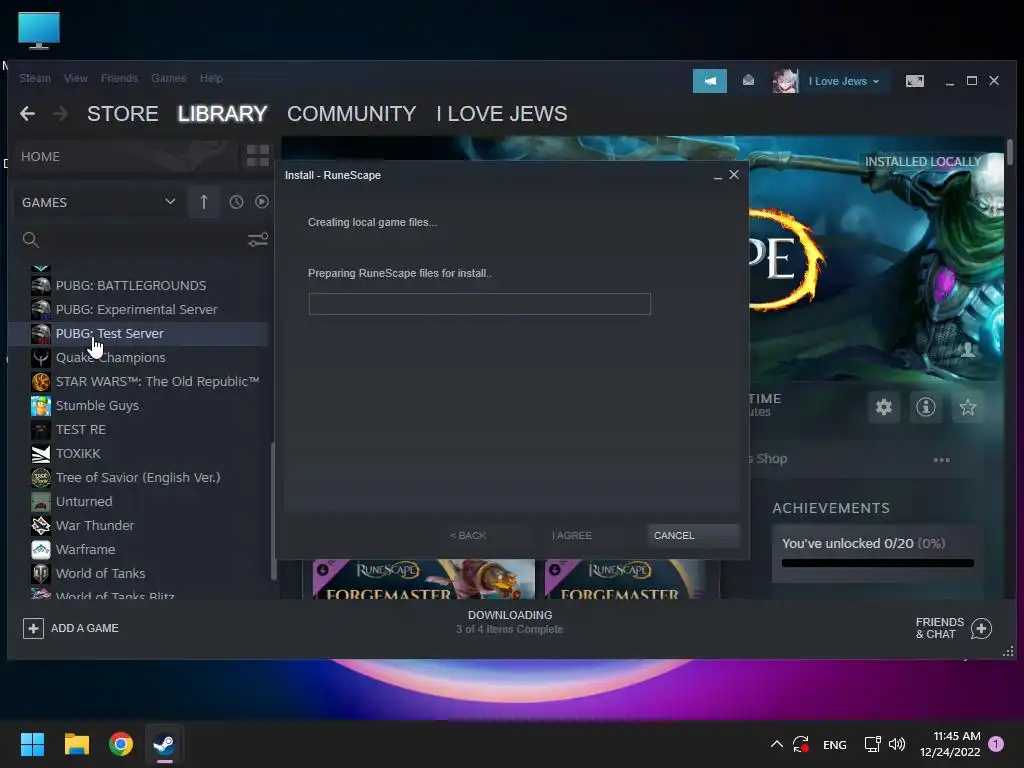Show ready to play games icon

tap(262, 202)
